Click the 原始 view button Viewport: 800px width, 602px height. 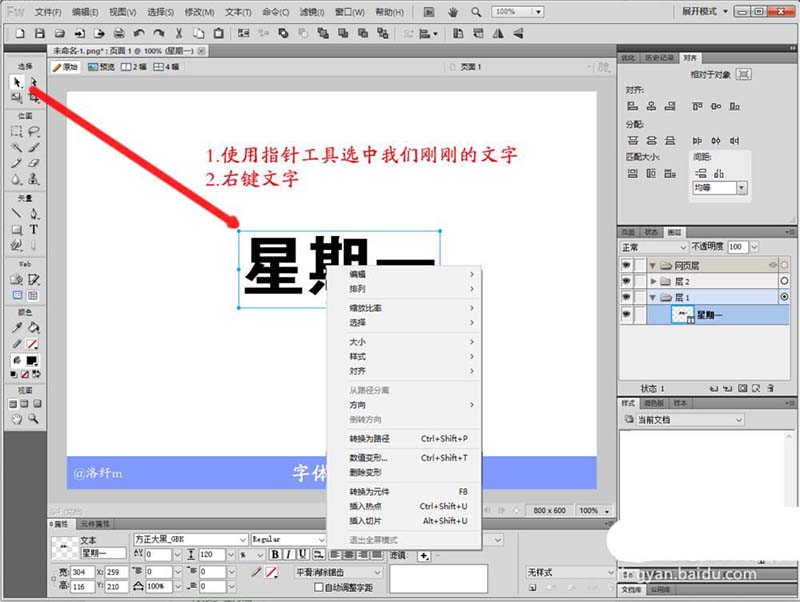tap(65, 67)
